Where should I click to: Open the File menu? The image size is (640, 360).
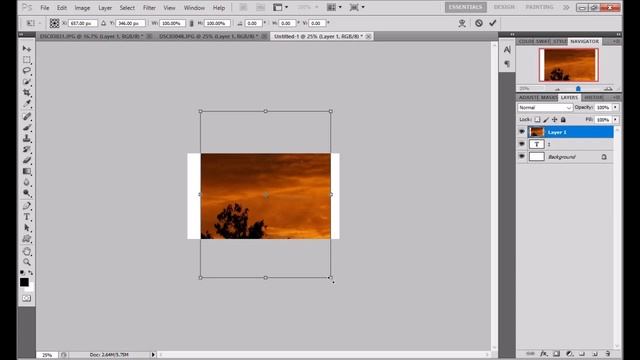coord(44,8)
